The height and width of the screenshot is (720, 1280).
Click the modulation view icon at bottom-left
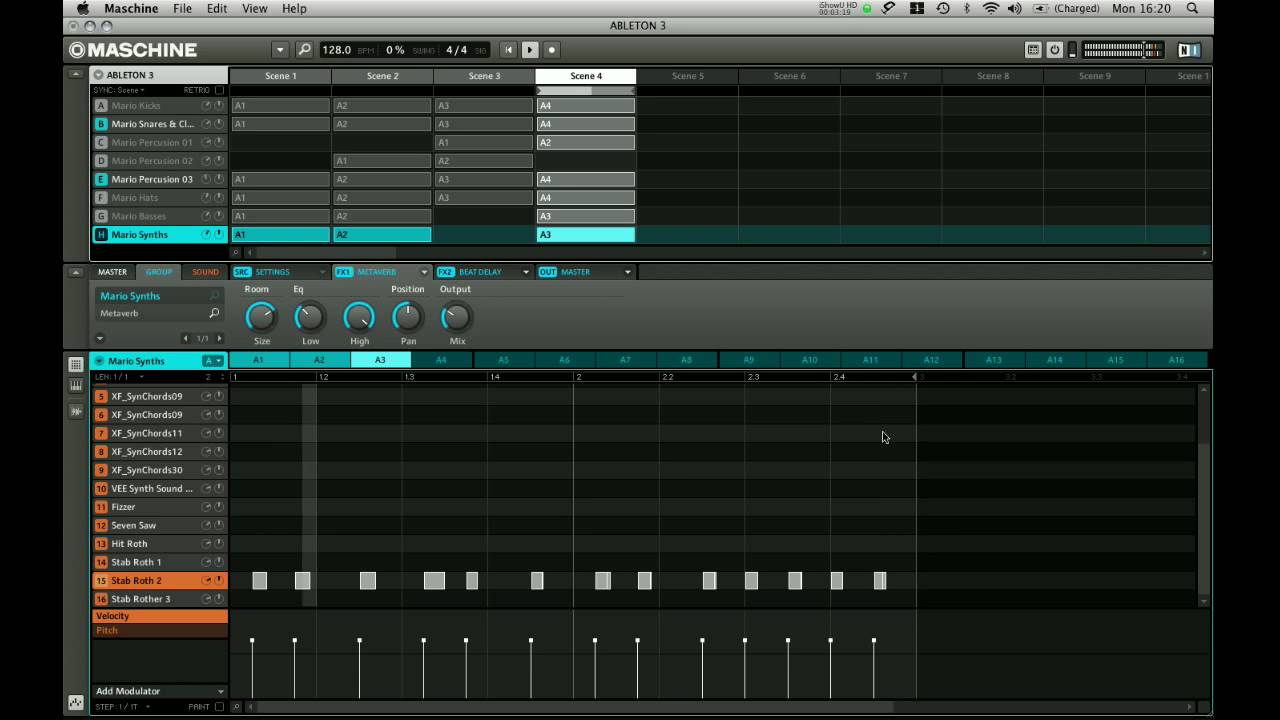tap(76, 703)
